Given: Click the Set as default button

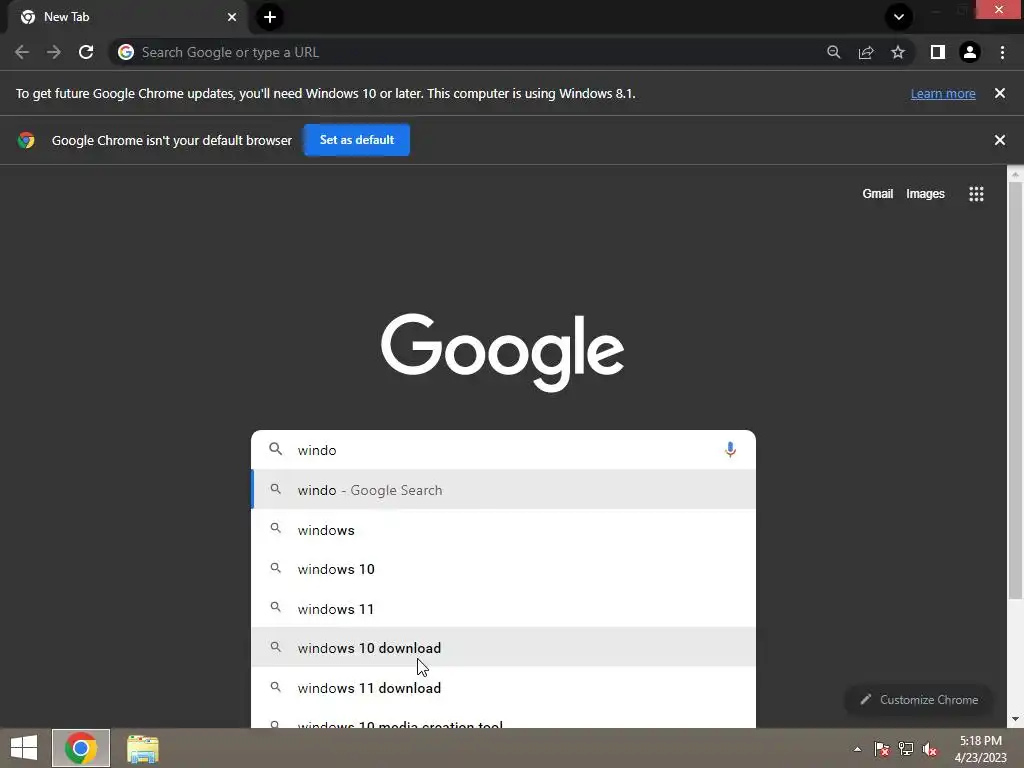Looking at the screenshot, I should (357, 140).
